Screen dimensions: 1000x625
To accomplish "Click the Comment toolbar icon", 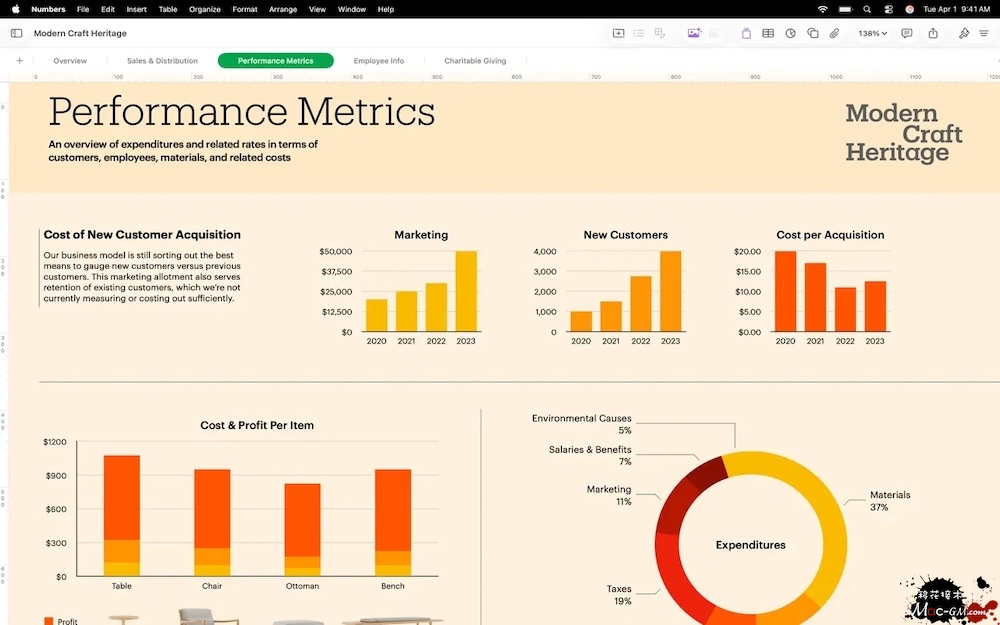I will (907, 33).
